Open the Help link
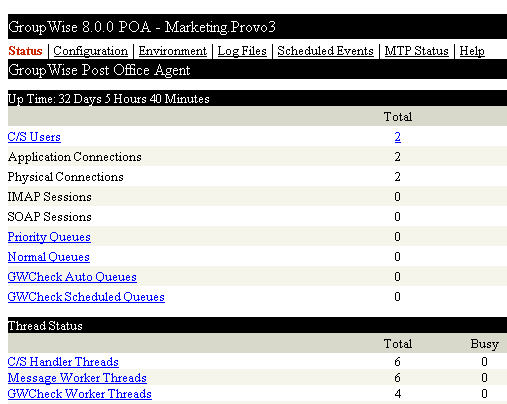Screen dimensions: 507x404 tap(472, 51)
